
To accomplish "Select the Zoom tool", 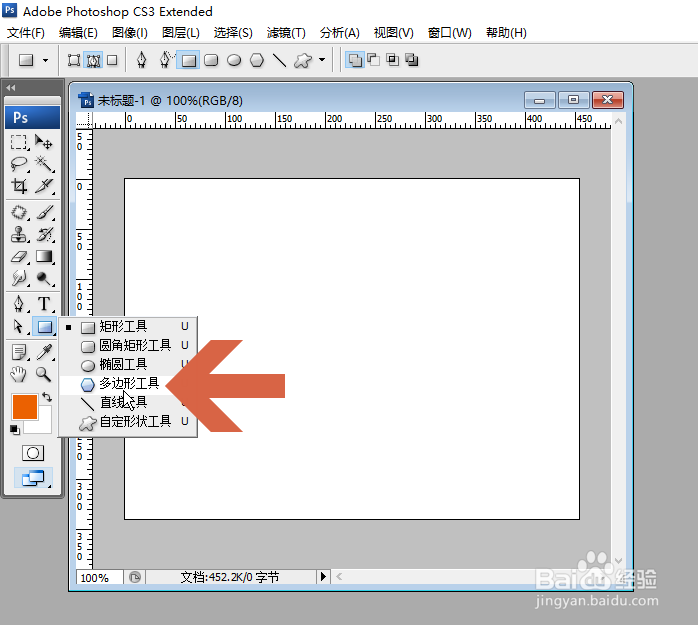I will [44, 374].
